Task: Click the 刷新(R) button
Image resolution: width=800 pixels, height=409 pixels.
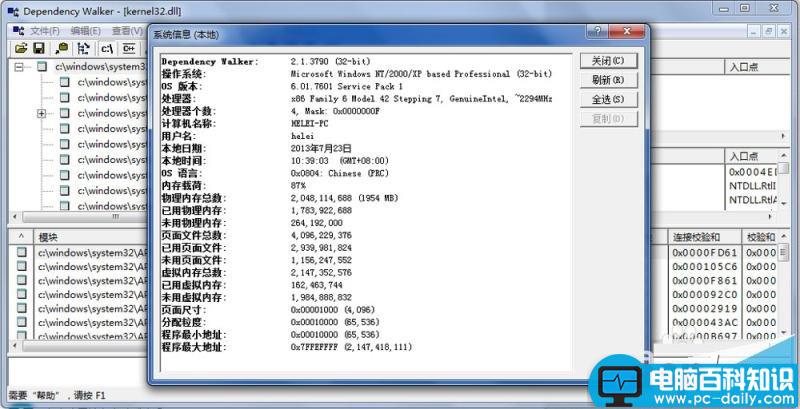Action: [x=607, y=80]
